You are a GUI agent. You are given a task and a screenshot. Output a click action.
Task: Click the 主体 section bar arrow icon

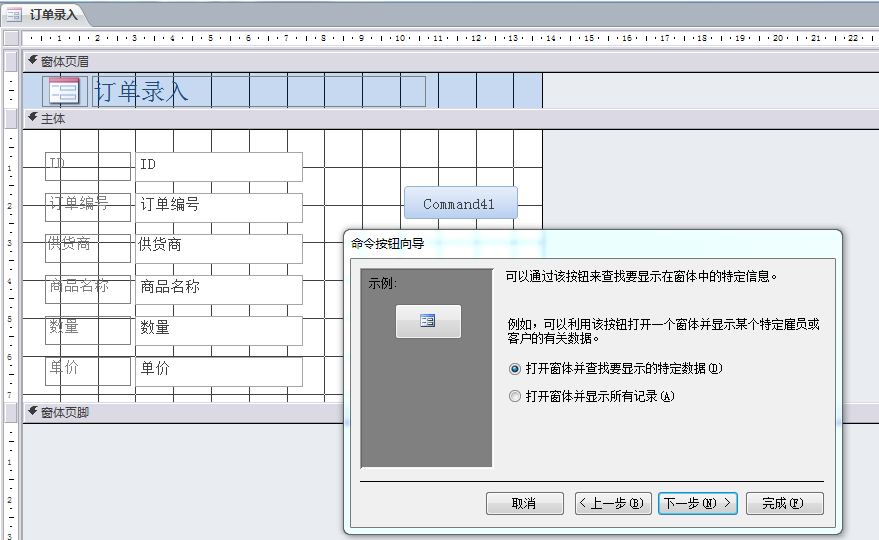point(32,119)
